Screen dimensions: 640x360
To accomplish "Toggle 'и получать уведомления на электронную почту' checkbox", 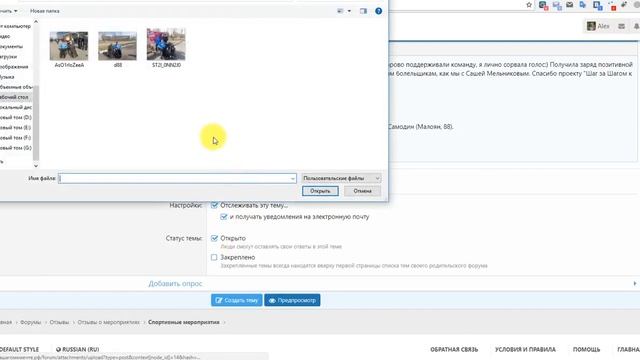I will pyautogui.click(x=224, y=217).
